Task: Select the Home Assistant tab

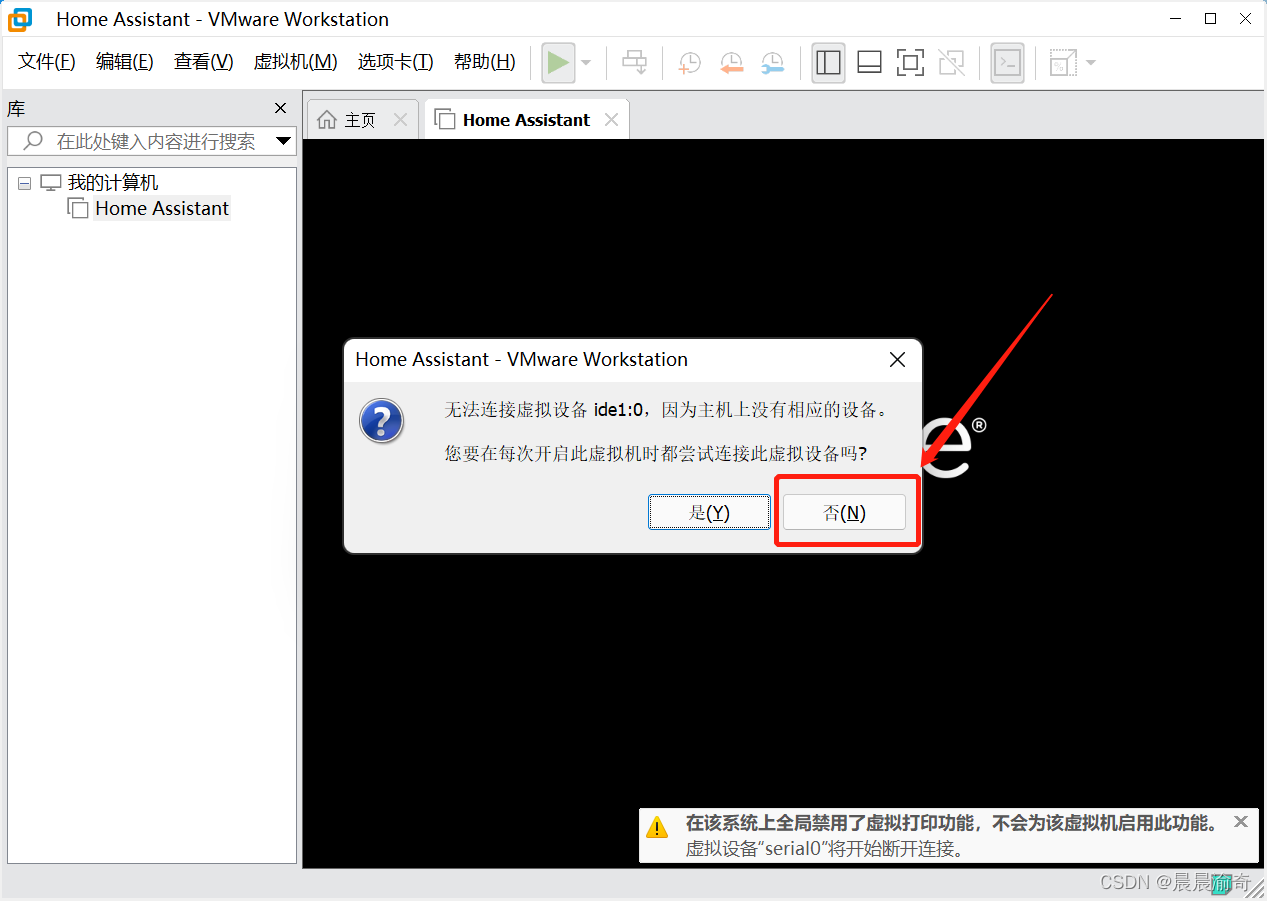Action: [x=526, y=120]
